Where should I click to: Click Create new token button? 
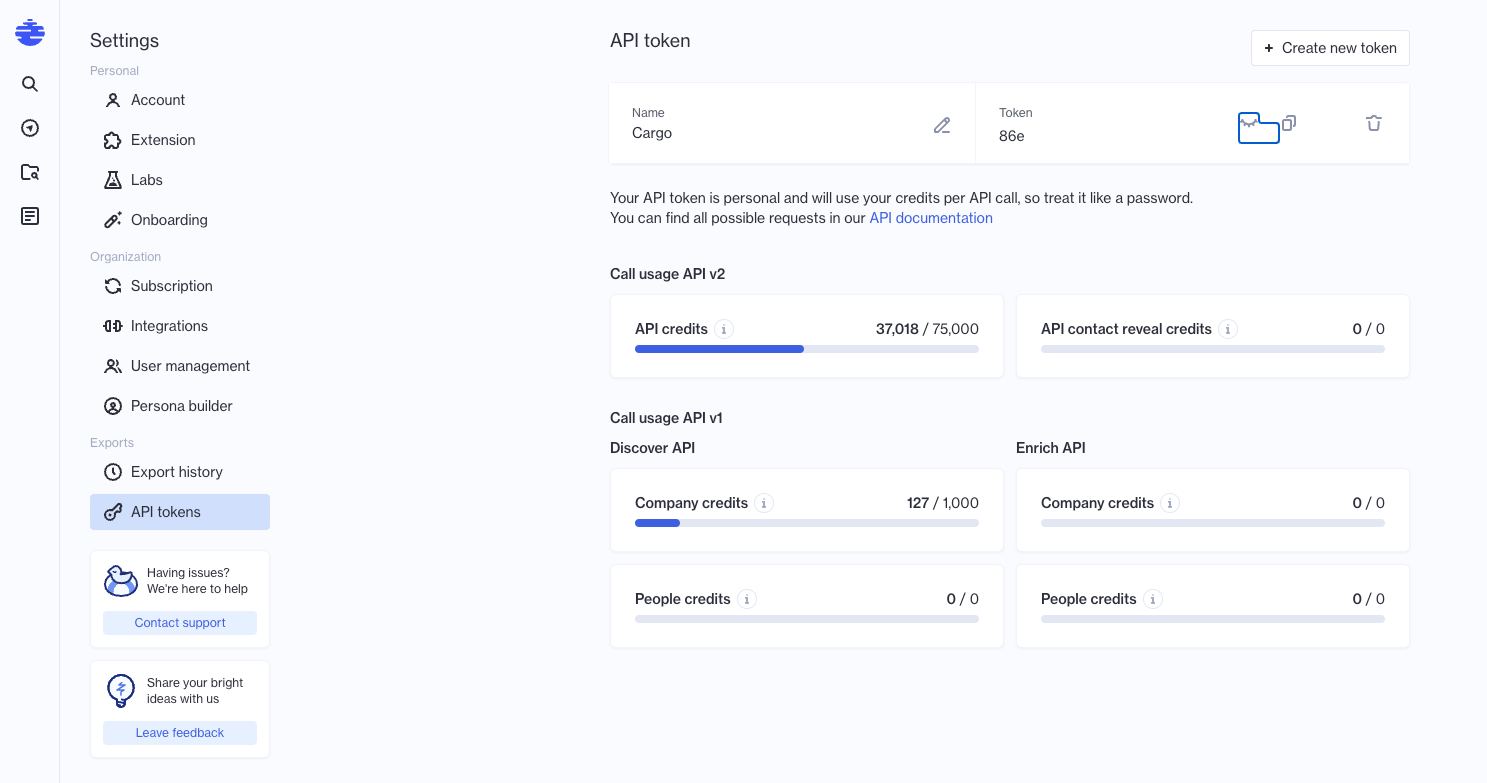[x=1330, y=48]
